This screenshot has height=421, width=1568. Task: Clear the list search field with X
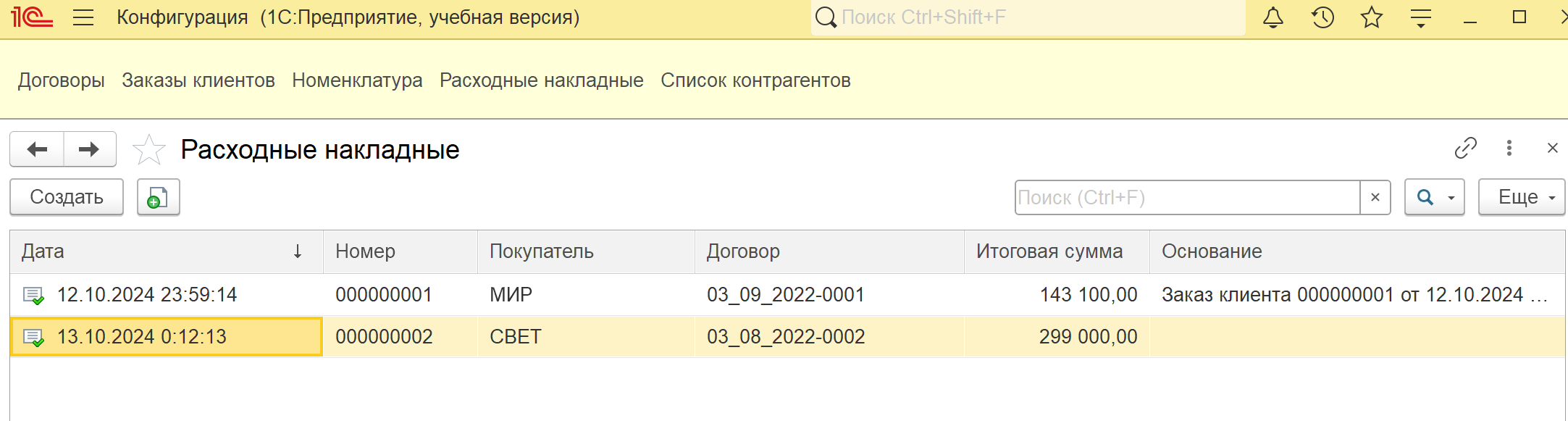pos(1375,197)
